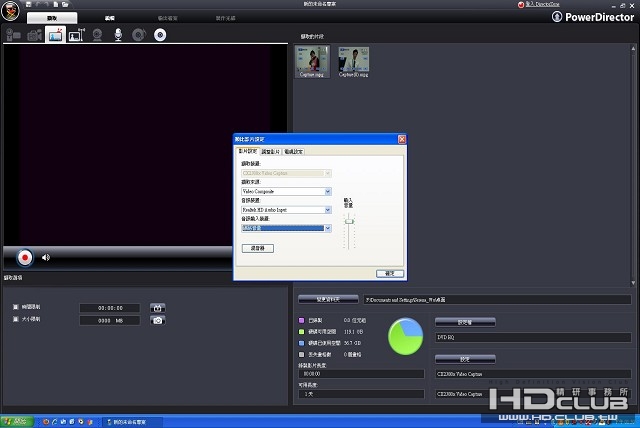The image size is (640, 428).
Task: Select capture from DV camcorder icon
Action: pos(14,35)
